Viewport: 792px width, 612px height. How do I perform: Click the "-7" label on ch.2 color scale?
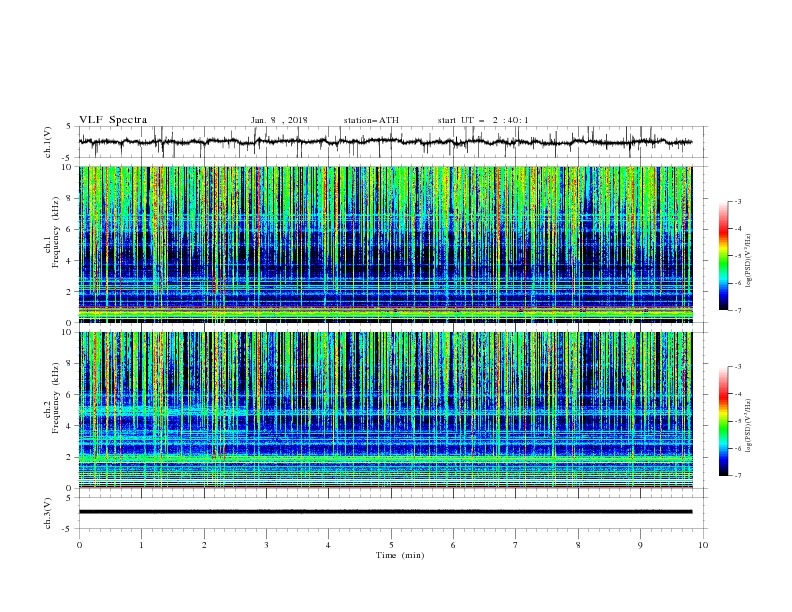738,475
